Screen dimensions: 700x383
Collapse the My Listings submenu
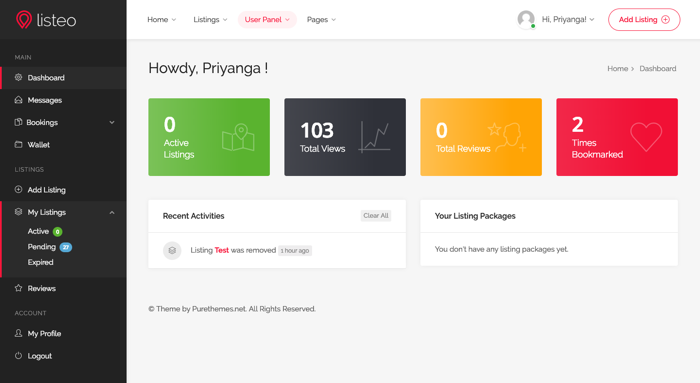pyautogui.click(x=112, y=212)
